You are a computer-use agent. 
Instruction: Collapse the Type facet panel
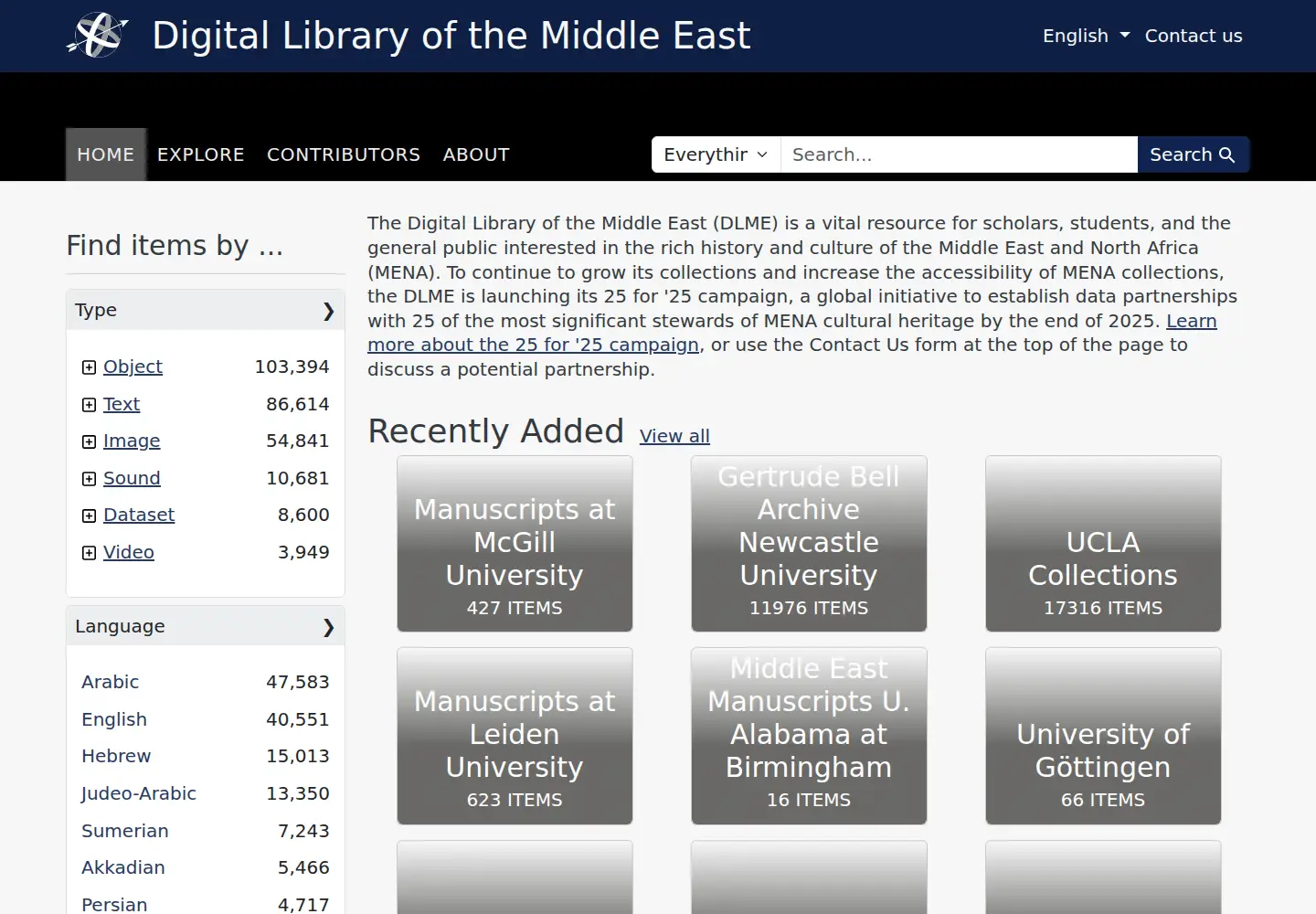click(x=206, y=310)
